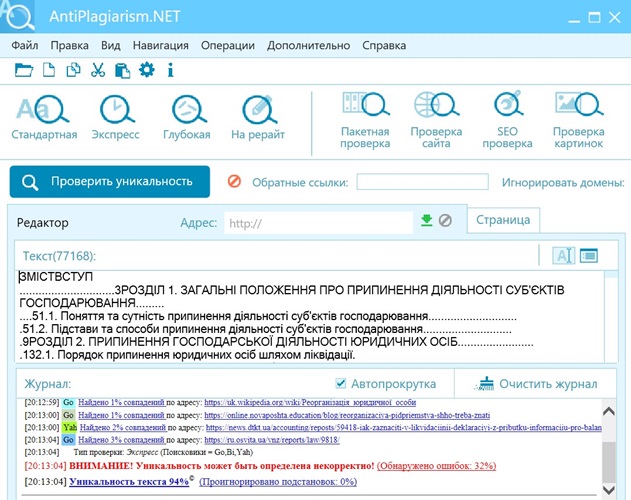The width and height of the screenshot is (631, 500).
Task: Open the Правка menu
Action: pos(70,45)
